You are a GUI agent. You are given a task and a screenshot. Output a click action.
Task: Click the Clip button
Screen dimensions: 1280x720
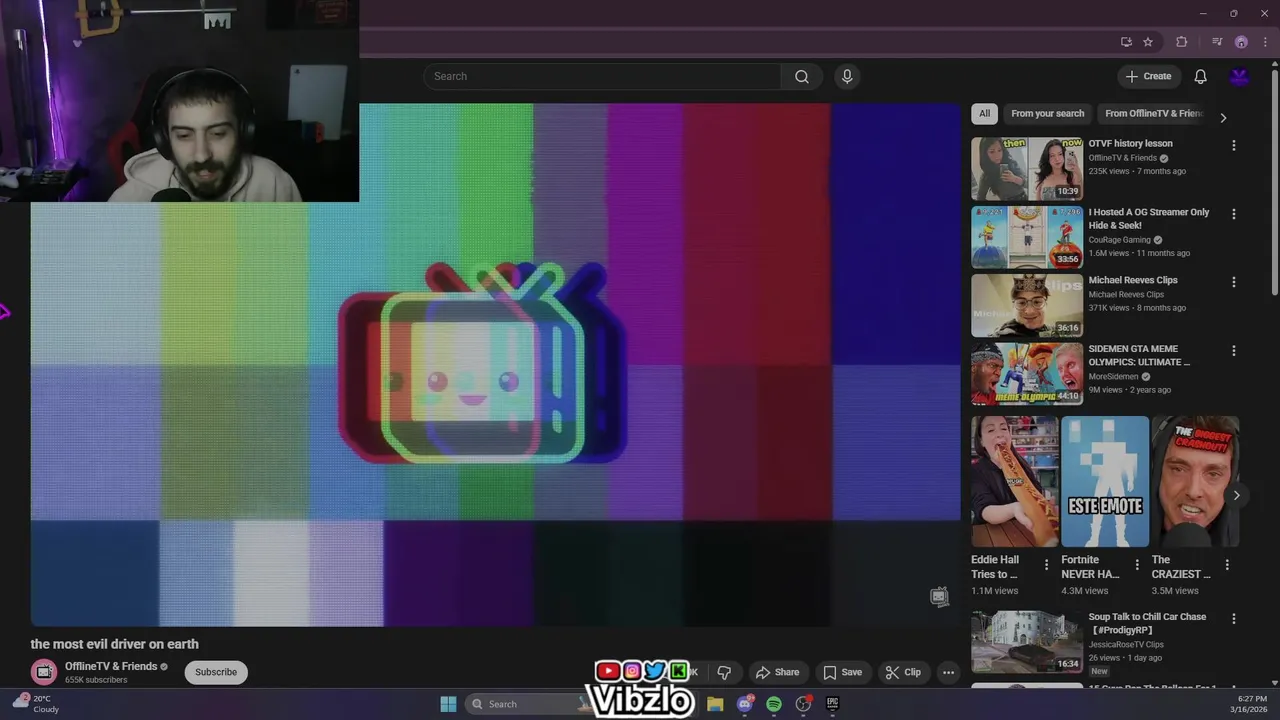[903, 672]
